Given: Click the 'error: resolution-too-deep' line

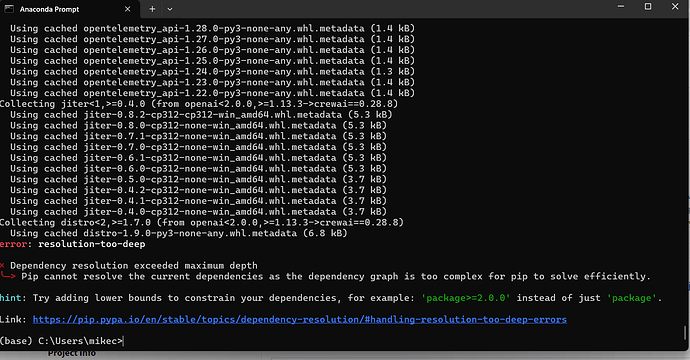Looking at the screenshot, I should [73, 244].
